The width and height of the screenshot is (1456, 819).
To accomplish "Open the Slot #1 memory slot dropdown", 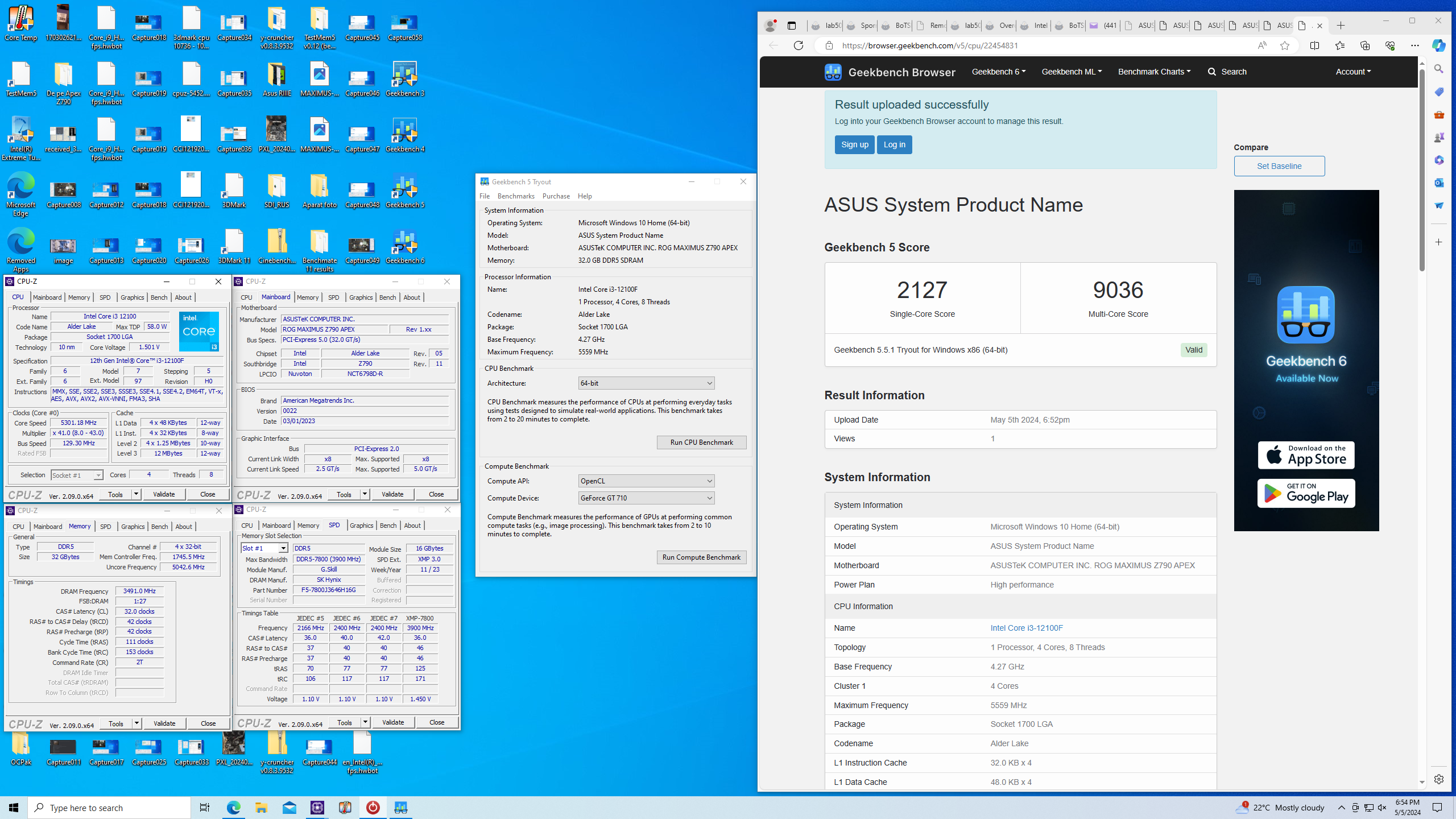I will coord(264,548).
